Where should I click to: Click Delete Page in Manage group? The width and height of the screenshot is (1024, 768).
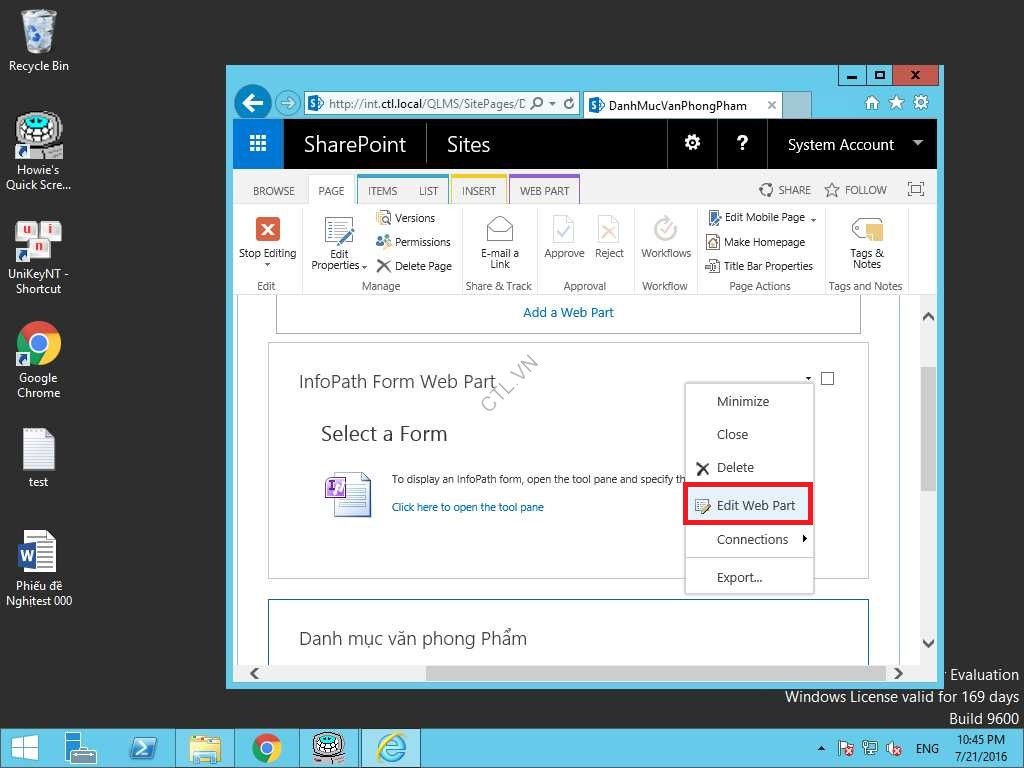click(x=414, y=266)
